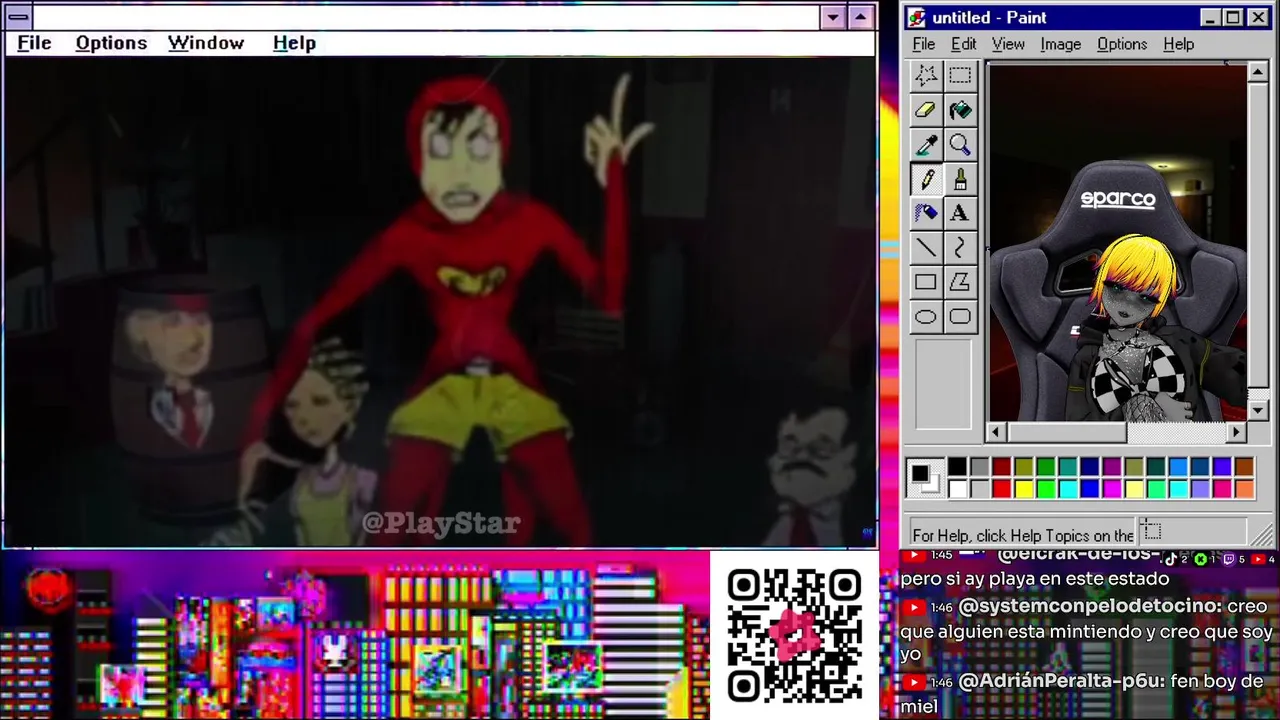Click the foreground/background color indicator box

point(925,477)
